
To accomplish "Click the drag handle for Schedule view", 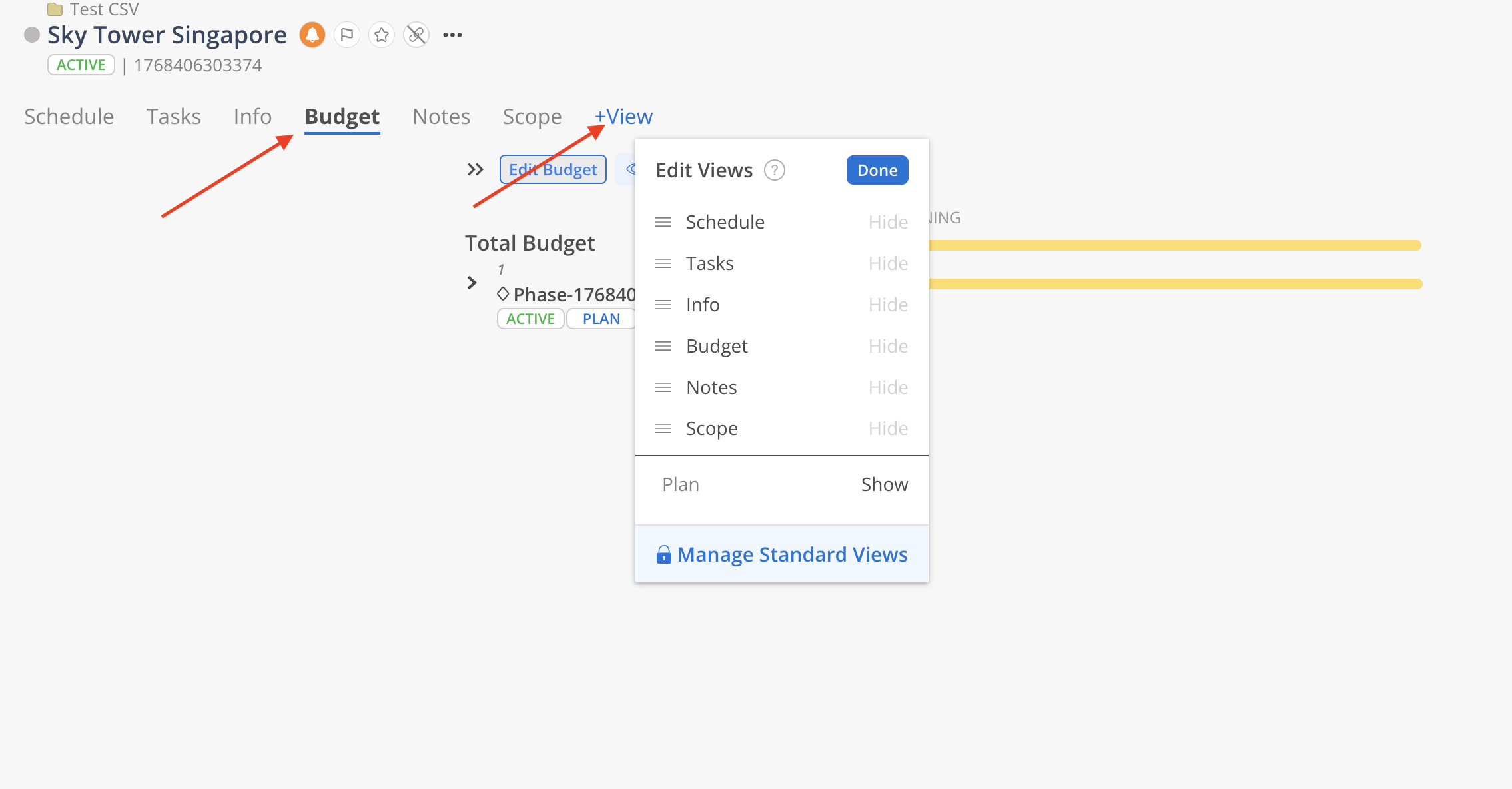I will [663, 222].
